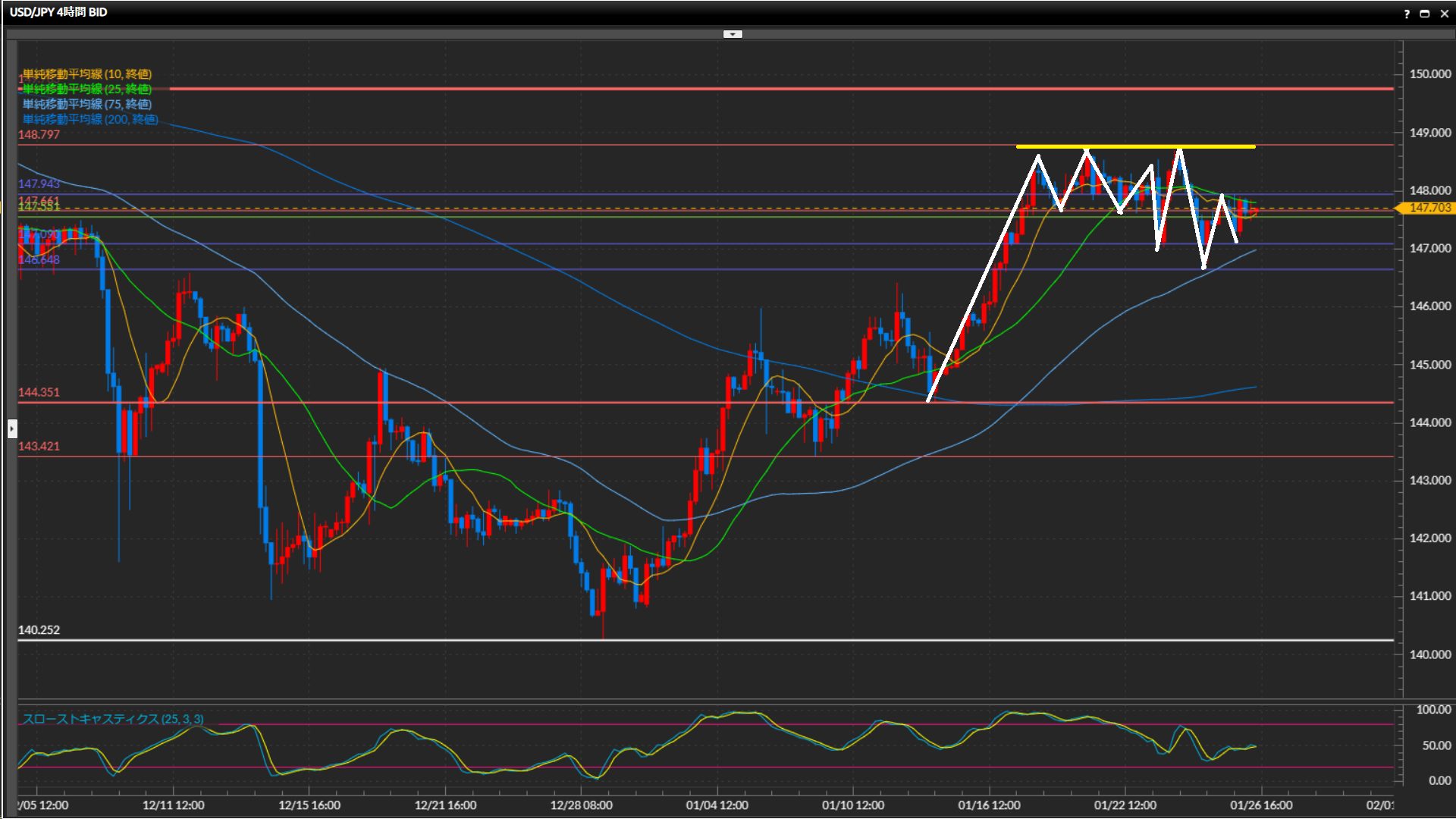Maximize the USD/JPY chart window
The width and height of the screenshot is (1456, 819).
1424,13
